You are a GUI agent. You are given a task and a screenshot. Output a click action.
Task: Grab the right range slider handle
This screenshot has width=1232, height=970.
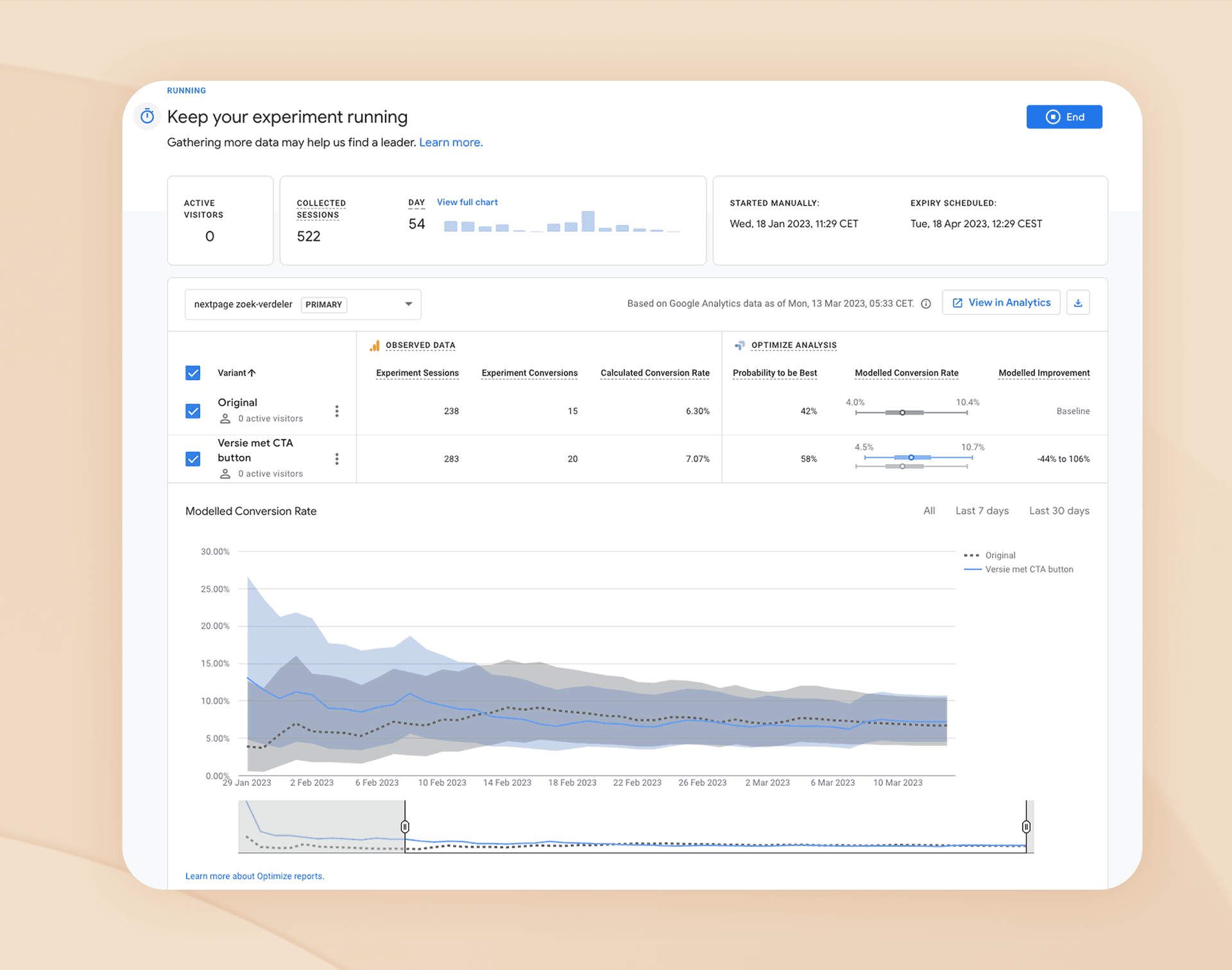coord(1026,826)
